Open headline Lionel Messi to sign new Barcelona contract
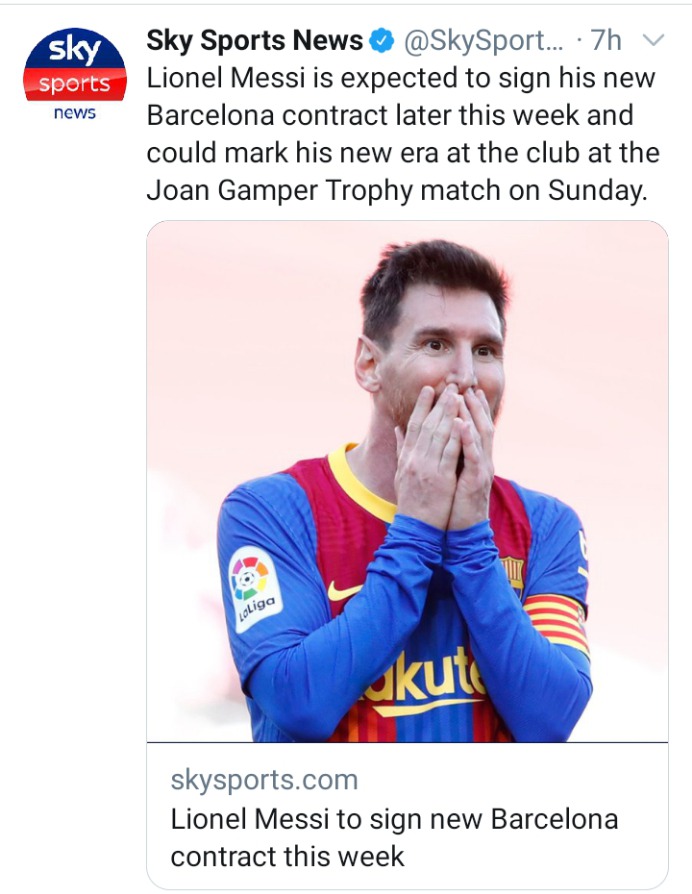 (x=394, y=838)
